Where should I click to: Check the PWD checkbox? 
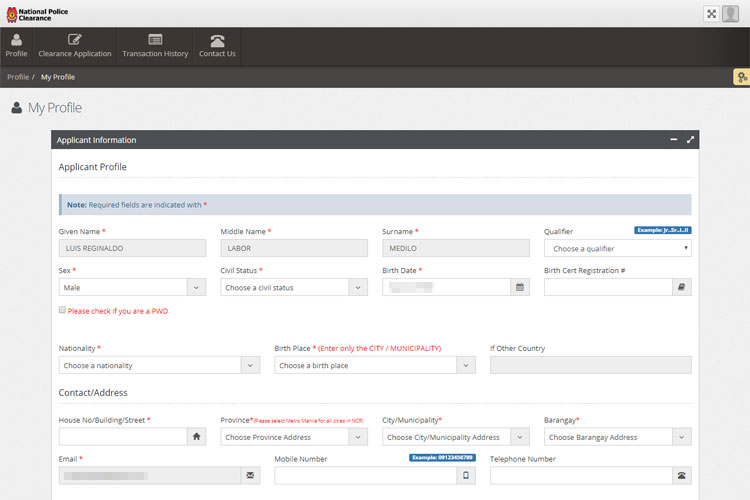(62, 310)
